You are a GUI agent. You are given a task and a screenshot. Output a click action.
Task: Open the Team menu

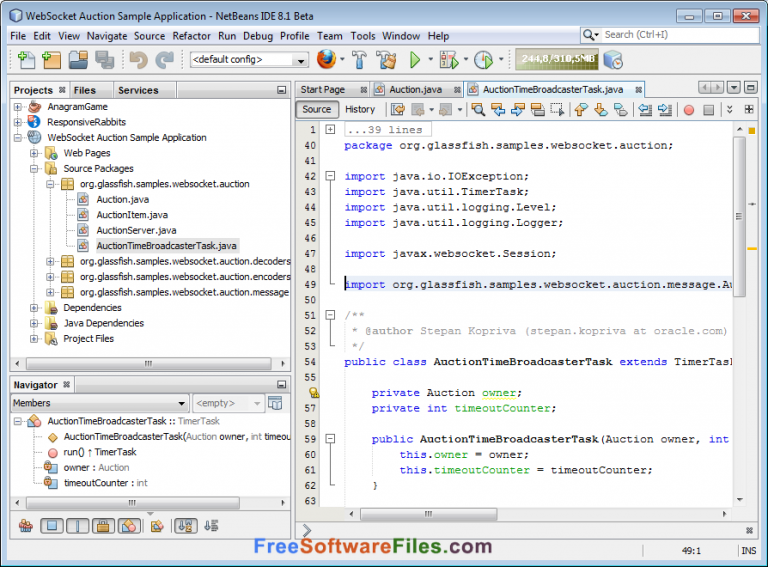click(x=330, y=36)
